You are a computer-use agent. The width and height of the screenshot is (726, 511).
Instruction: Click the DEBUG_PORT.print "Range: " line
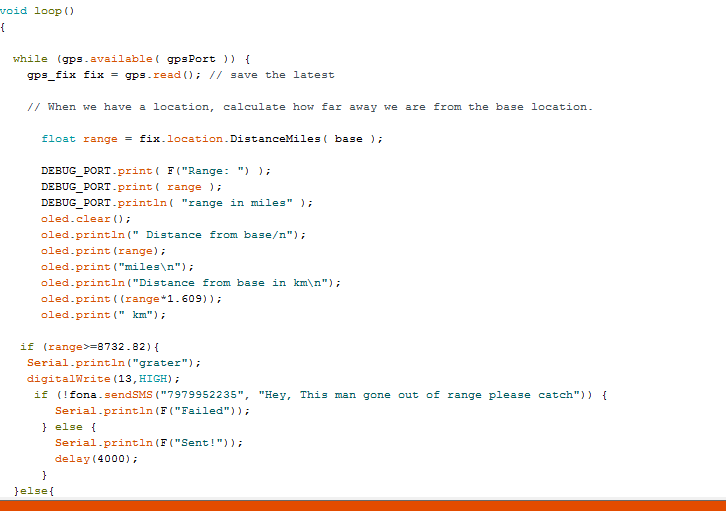click(155, 170)
